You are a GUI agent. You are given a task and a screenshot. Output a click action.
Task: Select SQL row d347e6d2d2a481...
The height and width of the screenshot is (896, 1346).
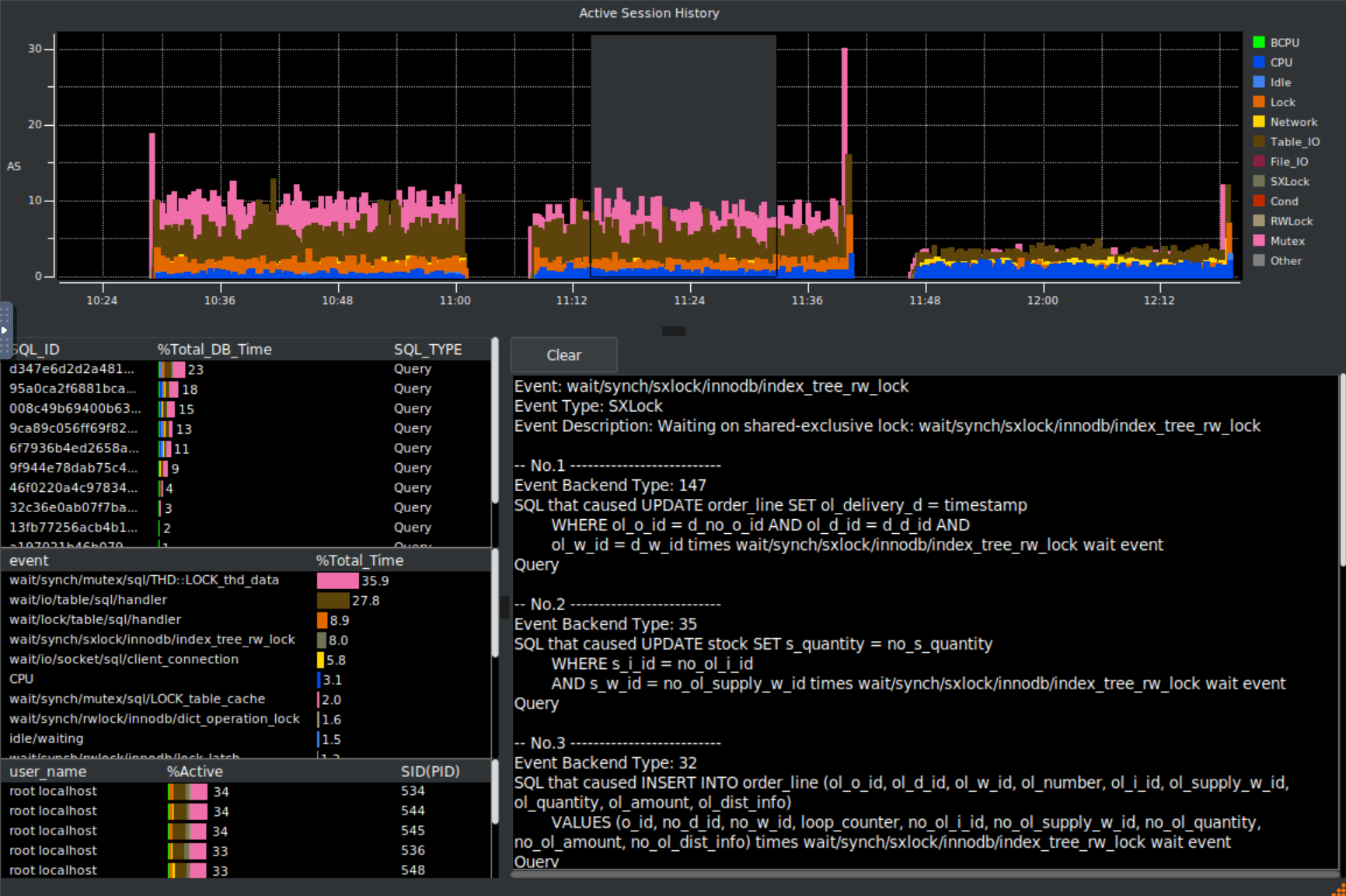pyautogui.click(x=246, y=369)
